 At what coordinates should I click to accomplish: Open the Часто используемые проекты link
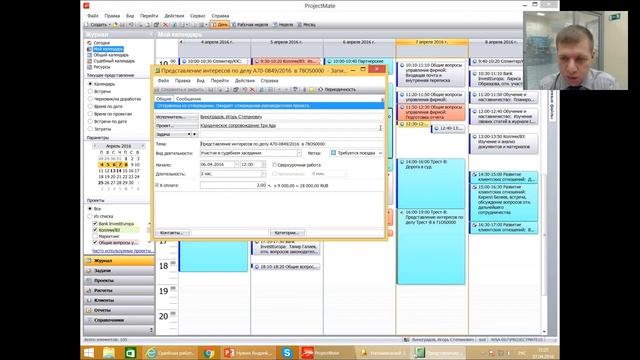(122, 251)
